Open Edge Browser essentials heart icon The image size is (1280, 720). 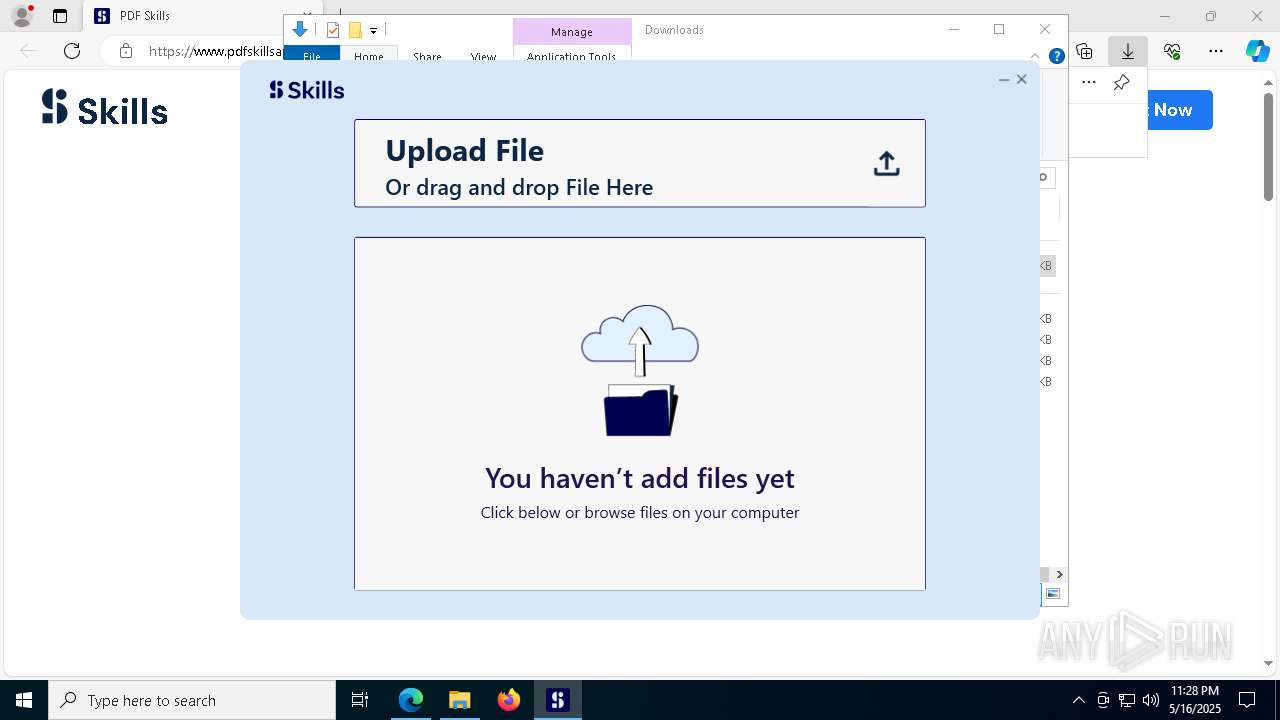coord(1172,51)
